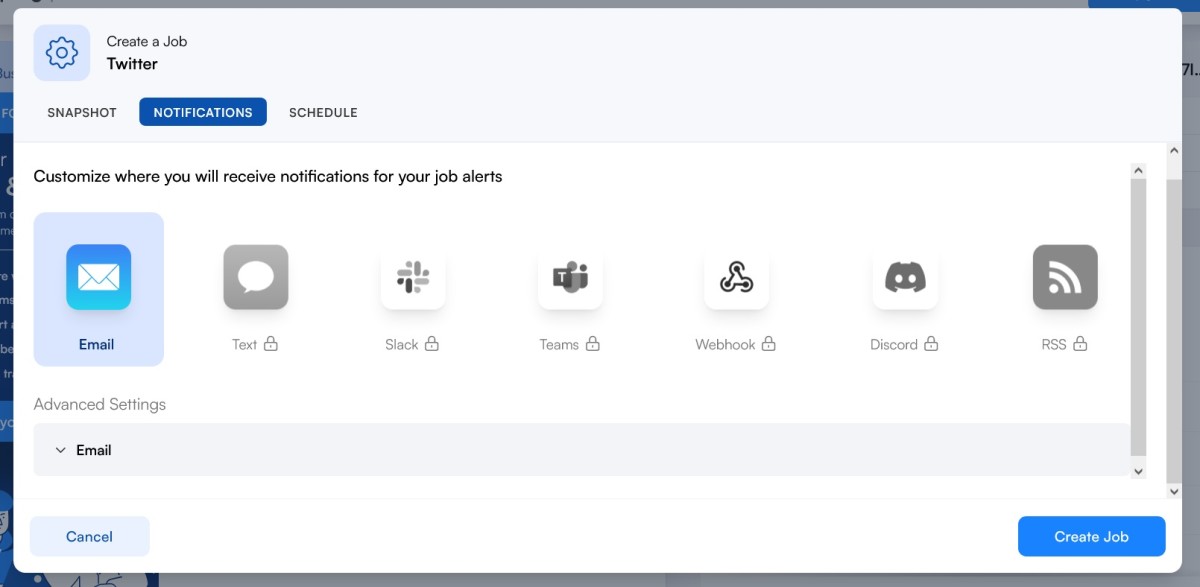
Task: Select the RSS notification icon
Action: (1064, 277)
